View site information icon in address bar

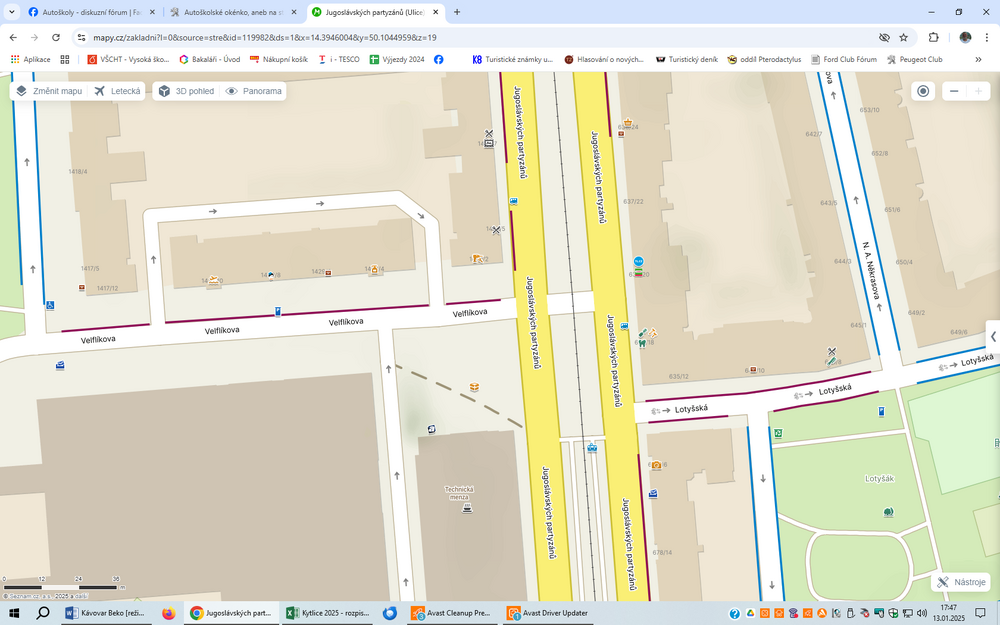82,38
